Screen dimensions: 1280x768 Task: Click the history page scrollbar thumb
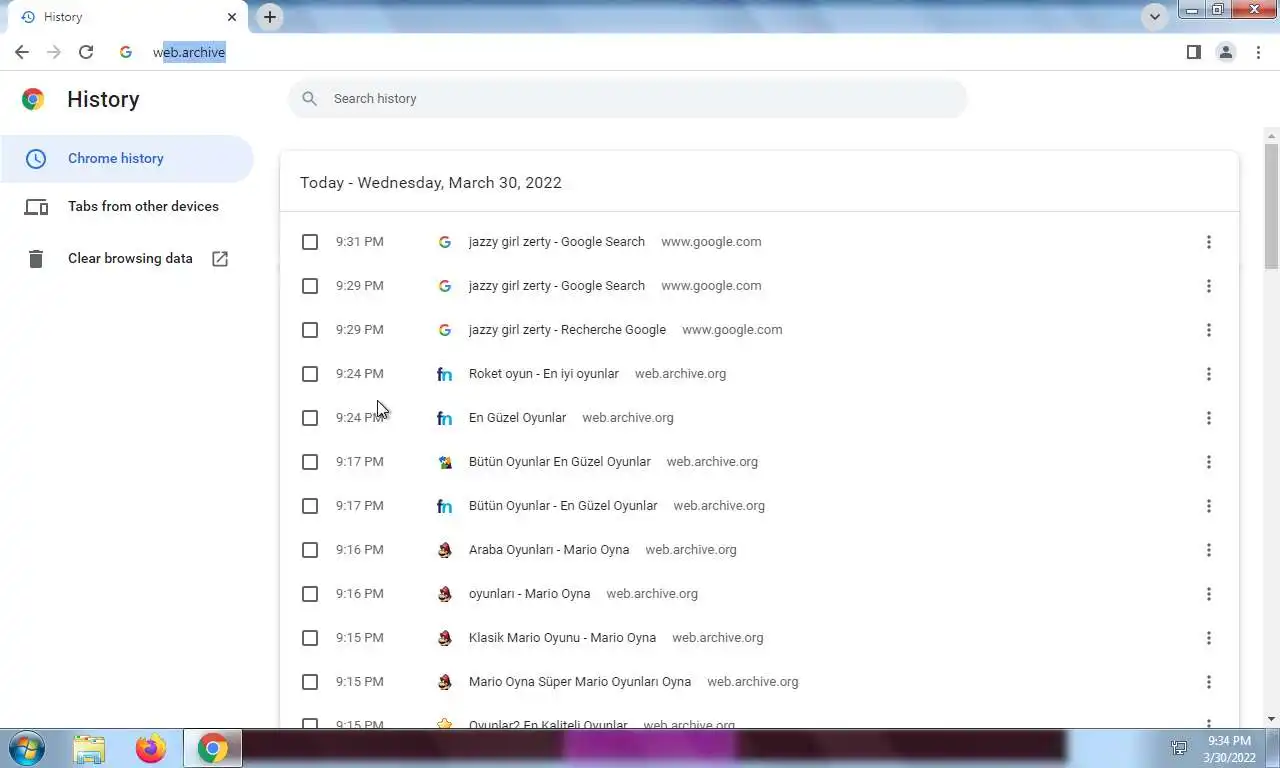1271,206
